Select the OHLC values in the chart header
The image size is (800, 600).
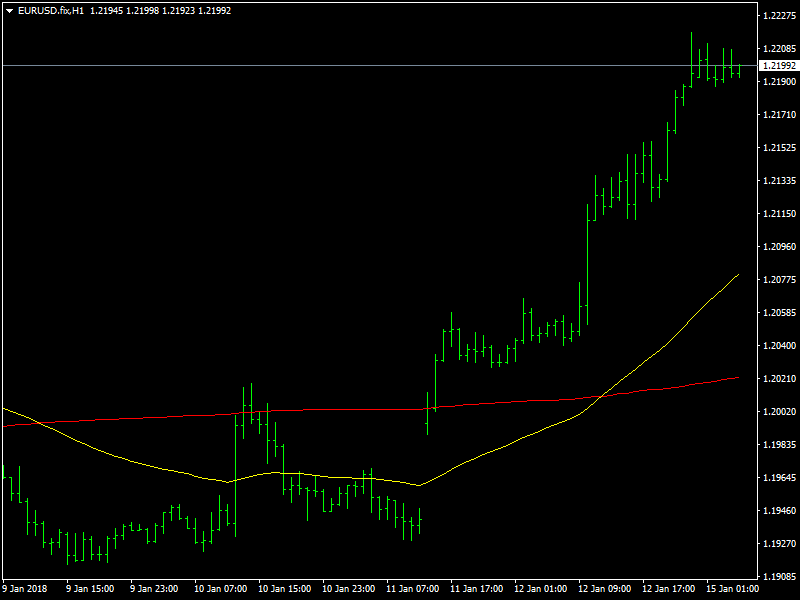tap(160, 11)
